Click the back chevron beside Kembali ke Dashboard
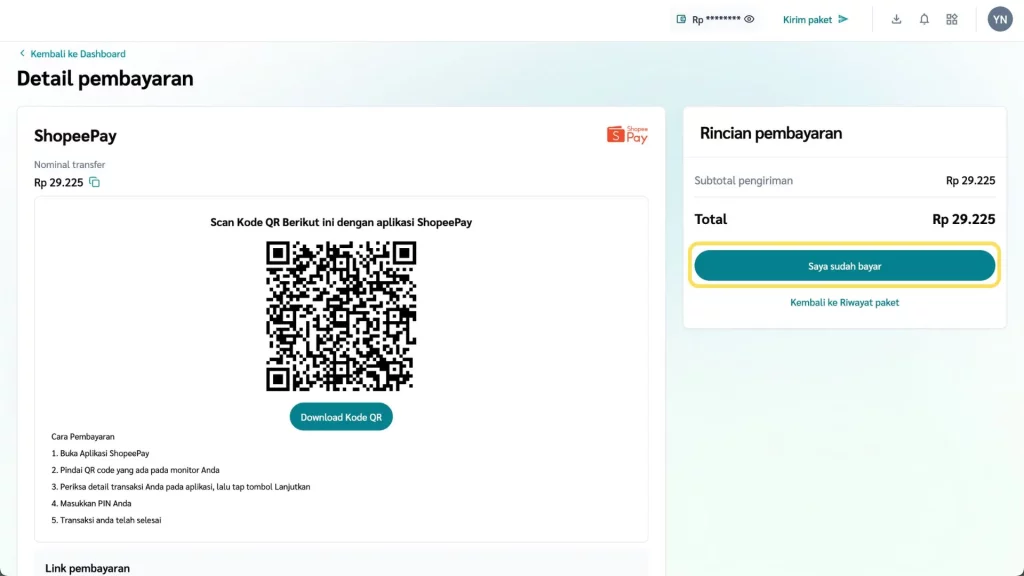The height and width of the screenshot is (576, 1024). (22, 54)
